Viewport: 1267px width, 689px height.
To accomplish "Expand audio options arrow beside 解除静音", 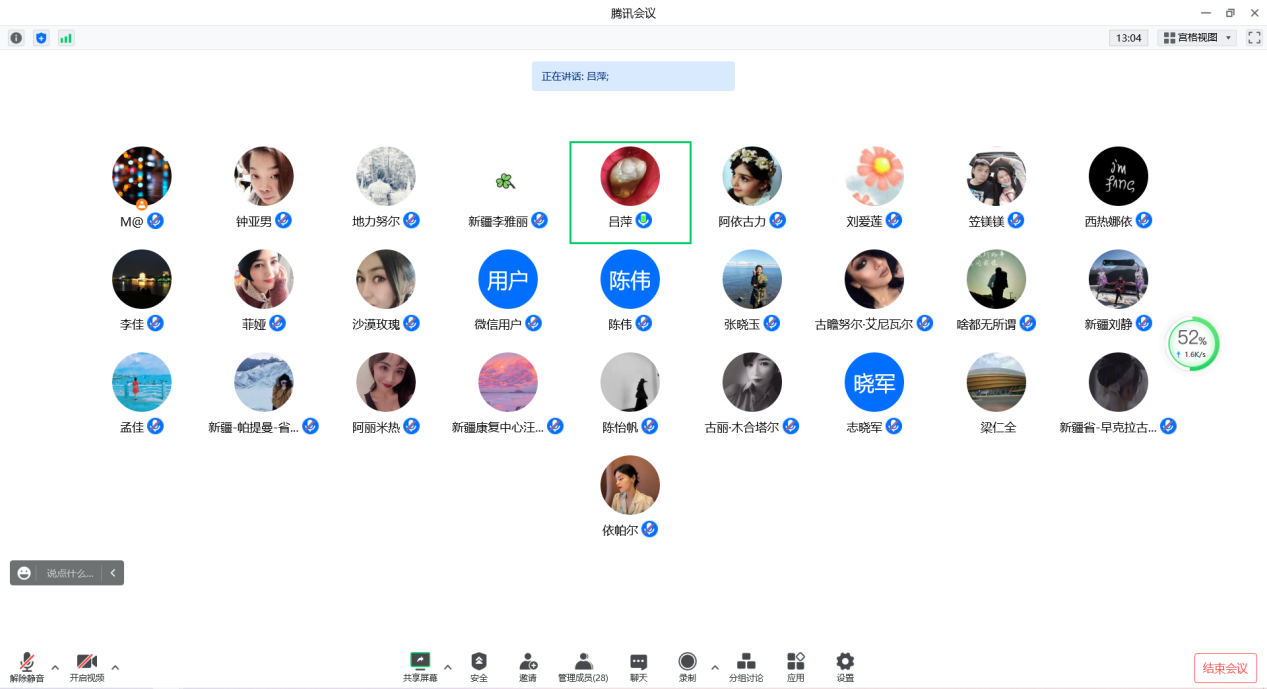I will point(55,667).
